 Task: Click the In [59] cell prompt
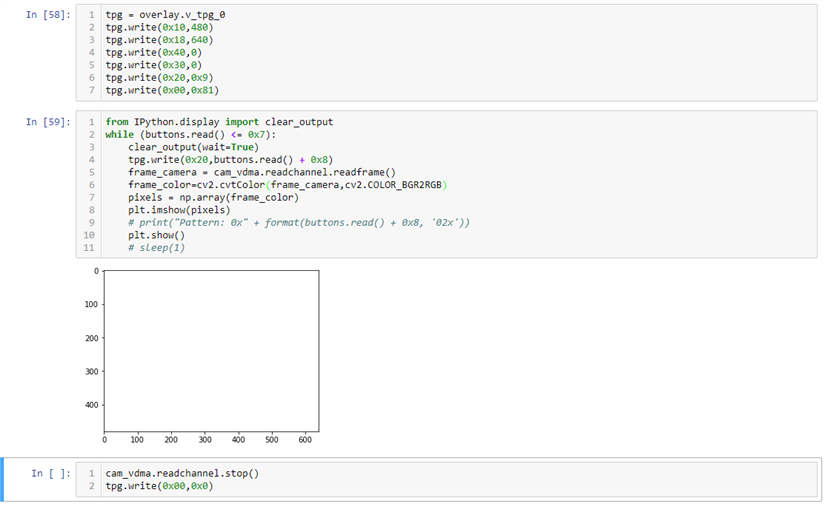pyautogui.click(x=47, y=122)
